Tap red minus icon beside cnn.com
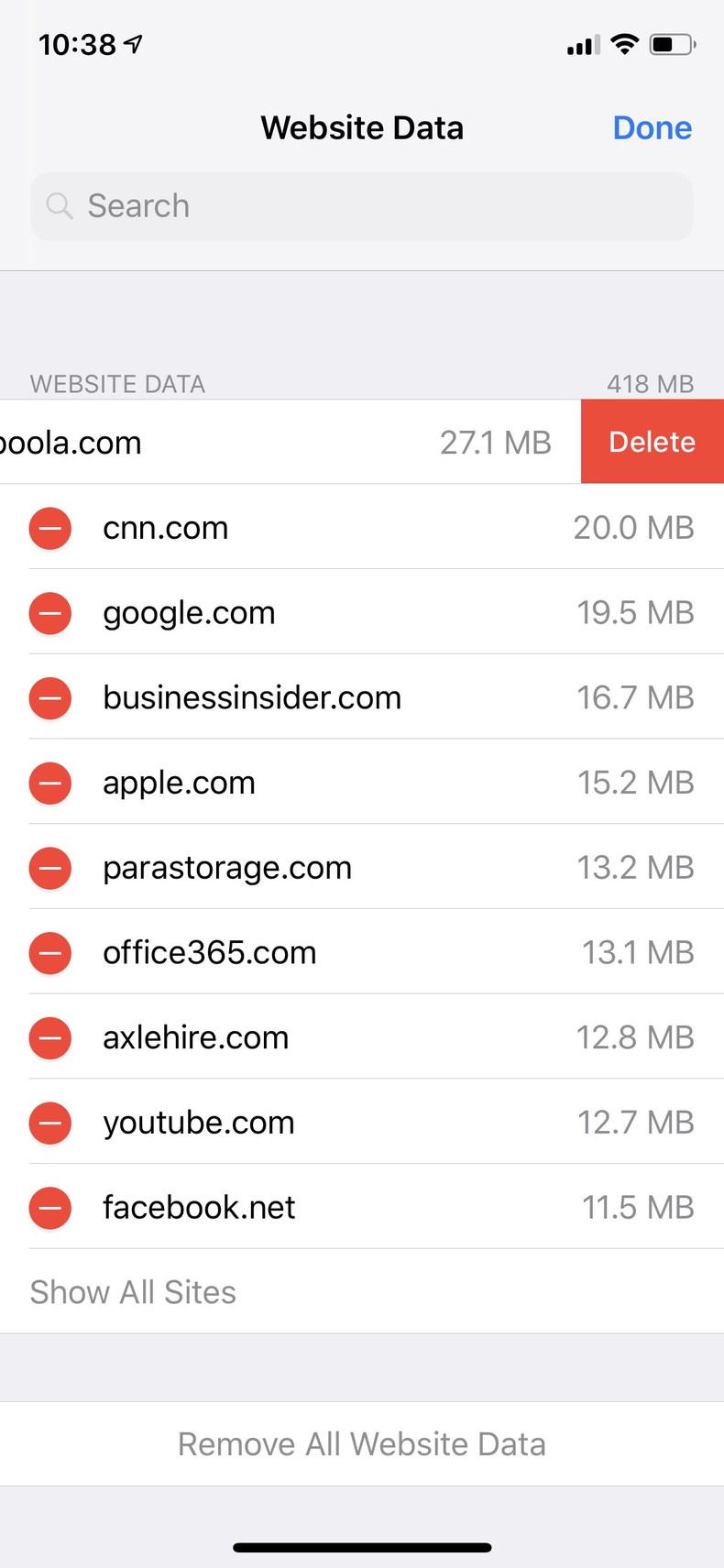Viewport: 724px width, 1568px height. [50, 528]
